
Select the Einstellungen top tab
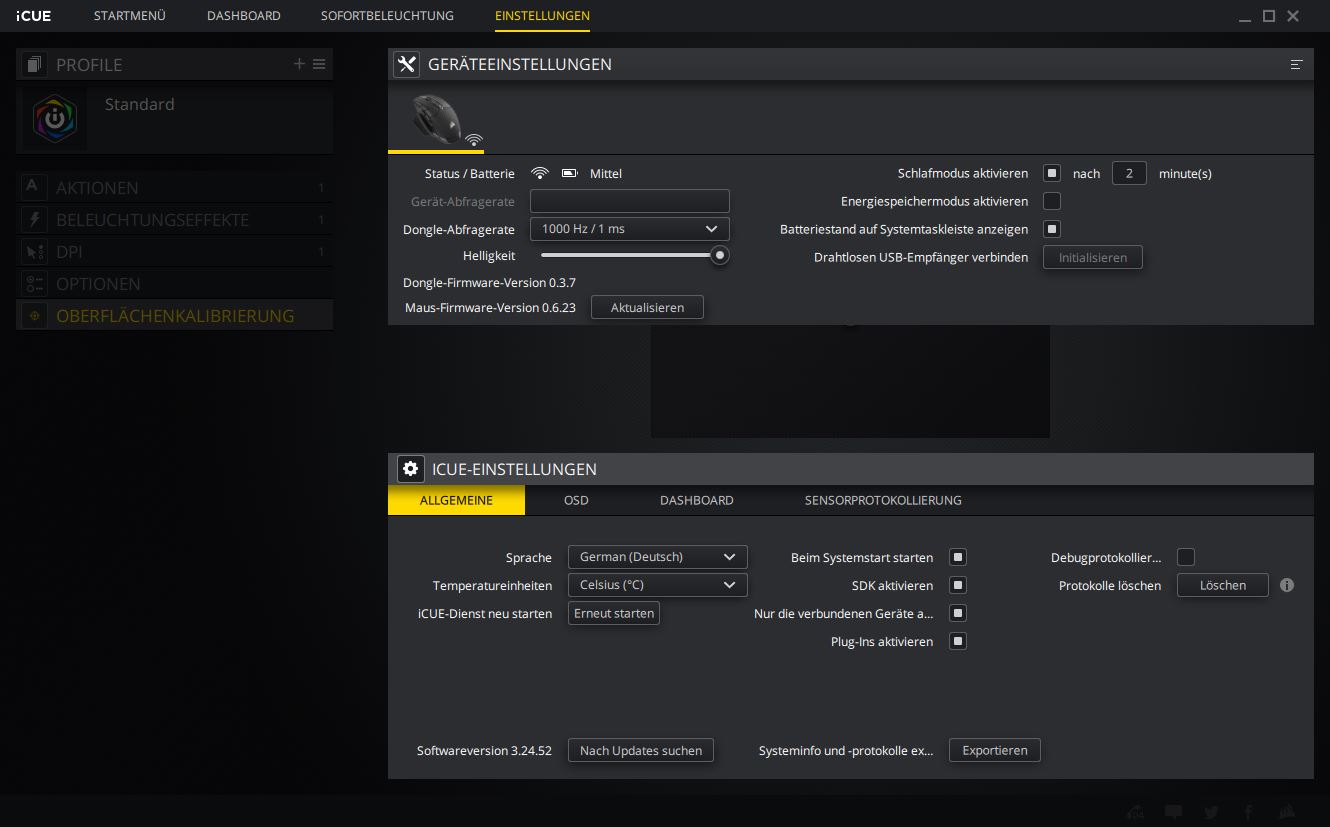[542, 16]
